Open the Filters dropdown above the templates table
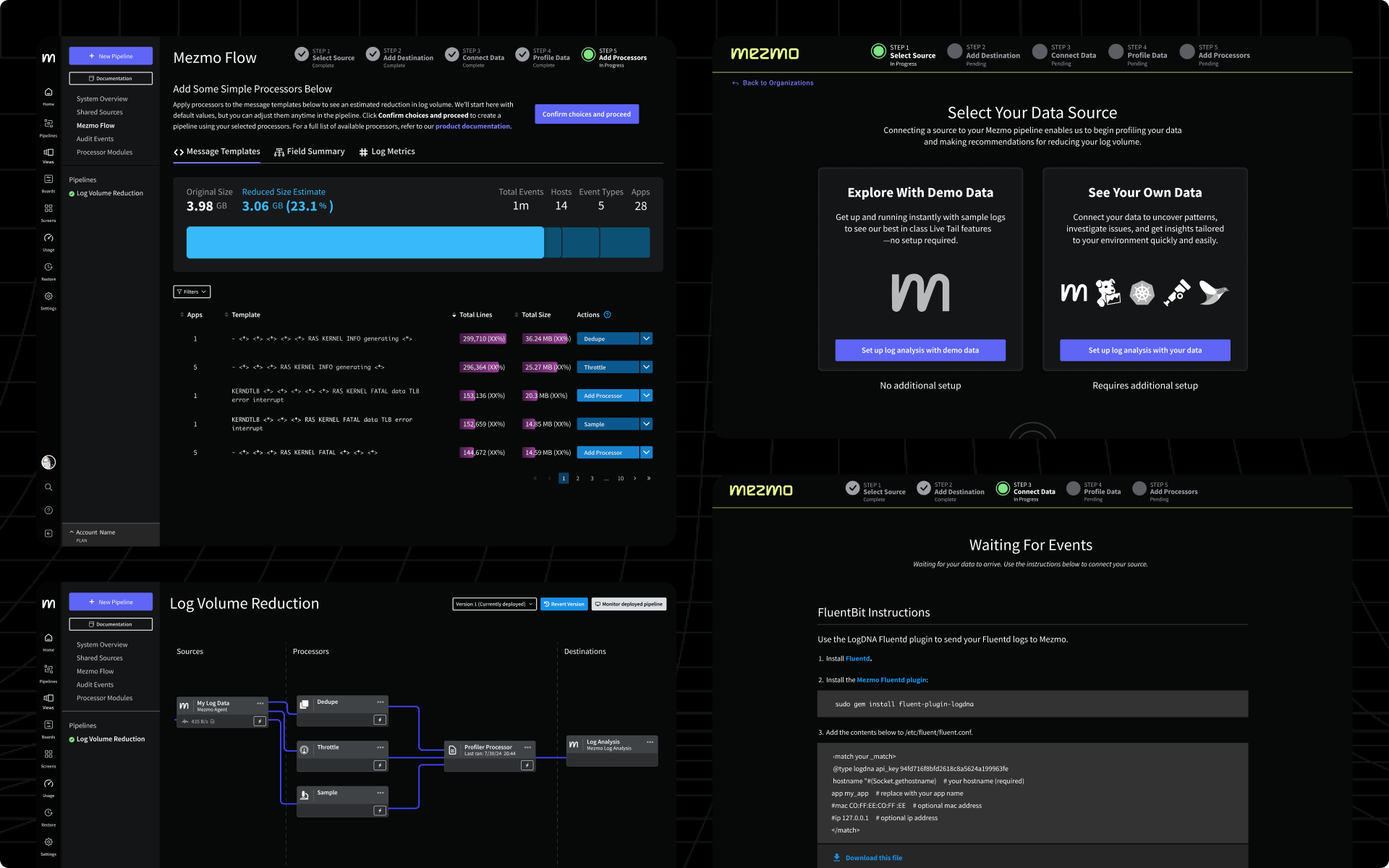 [190, 292]
